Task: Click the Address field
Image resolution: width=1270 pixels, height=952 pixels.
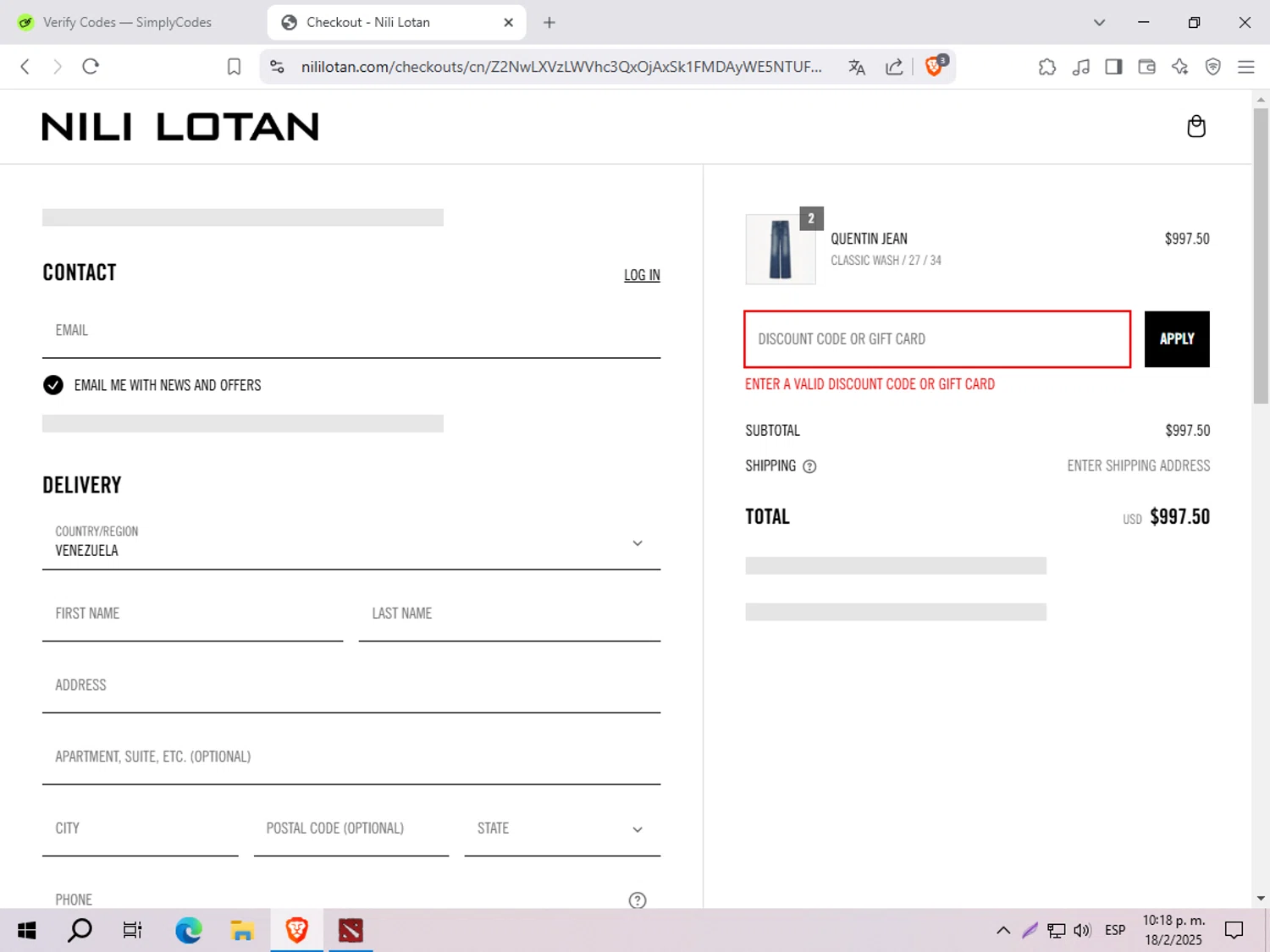Action: 351,685
